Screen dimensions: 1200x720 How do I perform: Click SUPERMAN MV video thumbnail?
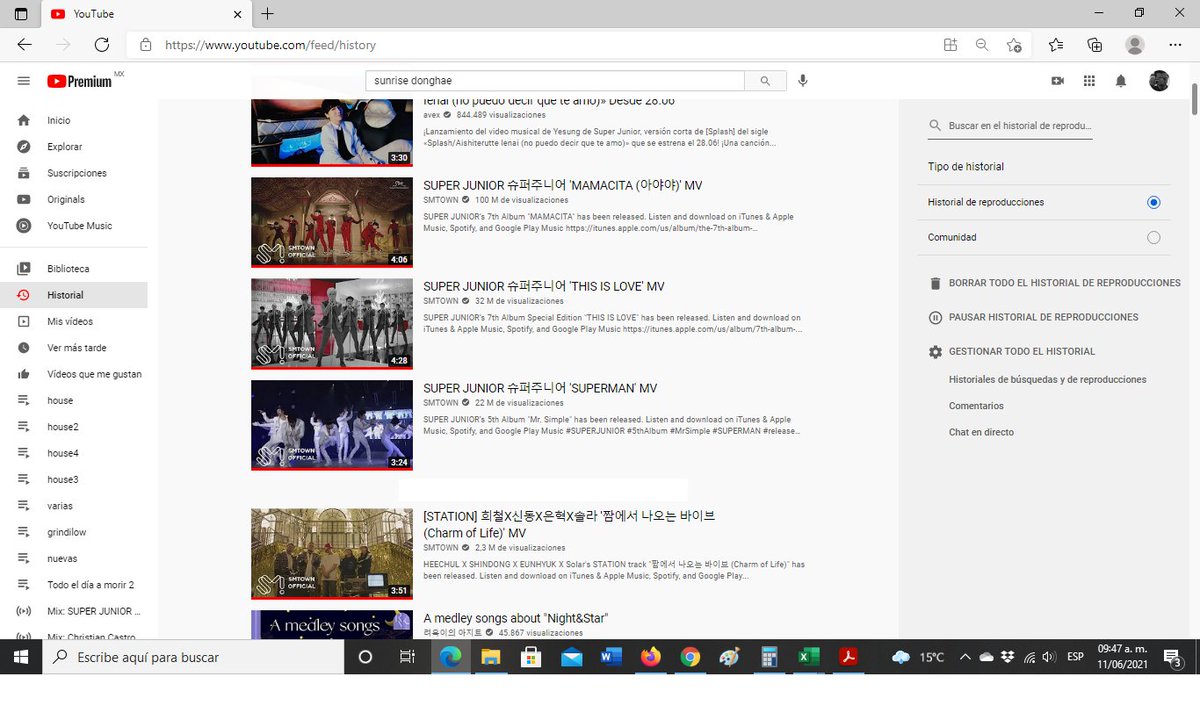332,425
